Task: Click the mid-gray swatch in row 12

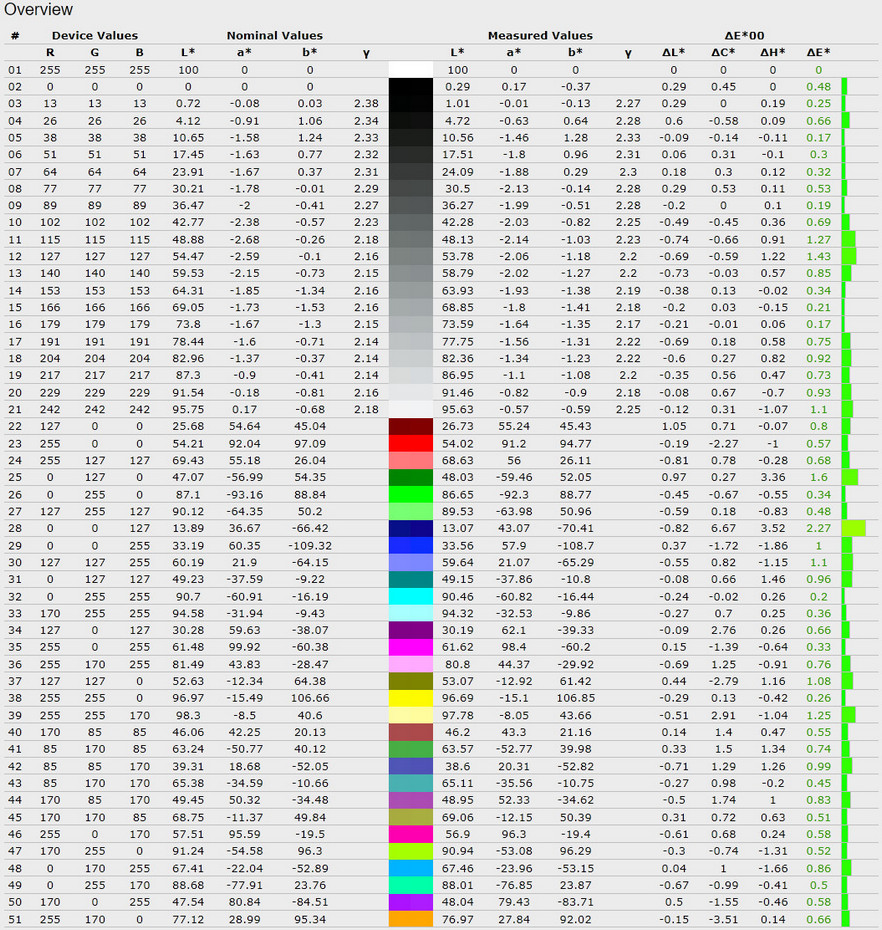Action: pos(410,256)
